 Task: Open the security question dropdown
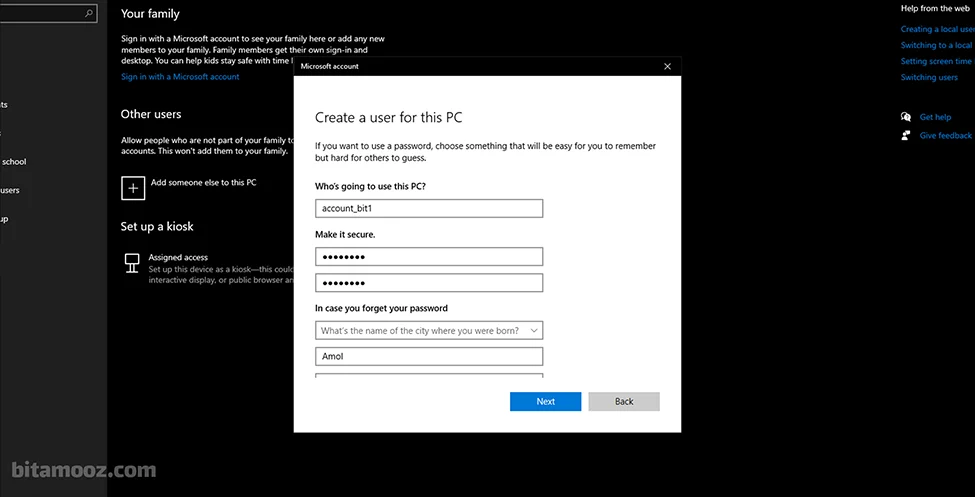[429, 330]
